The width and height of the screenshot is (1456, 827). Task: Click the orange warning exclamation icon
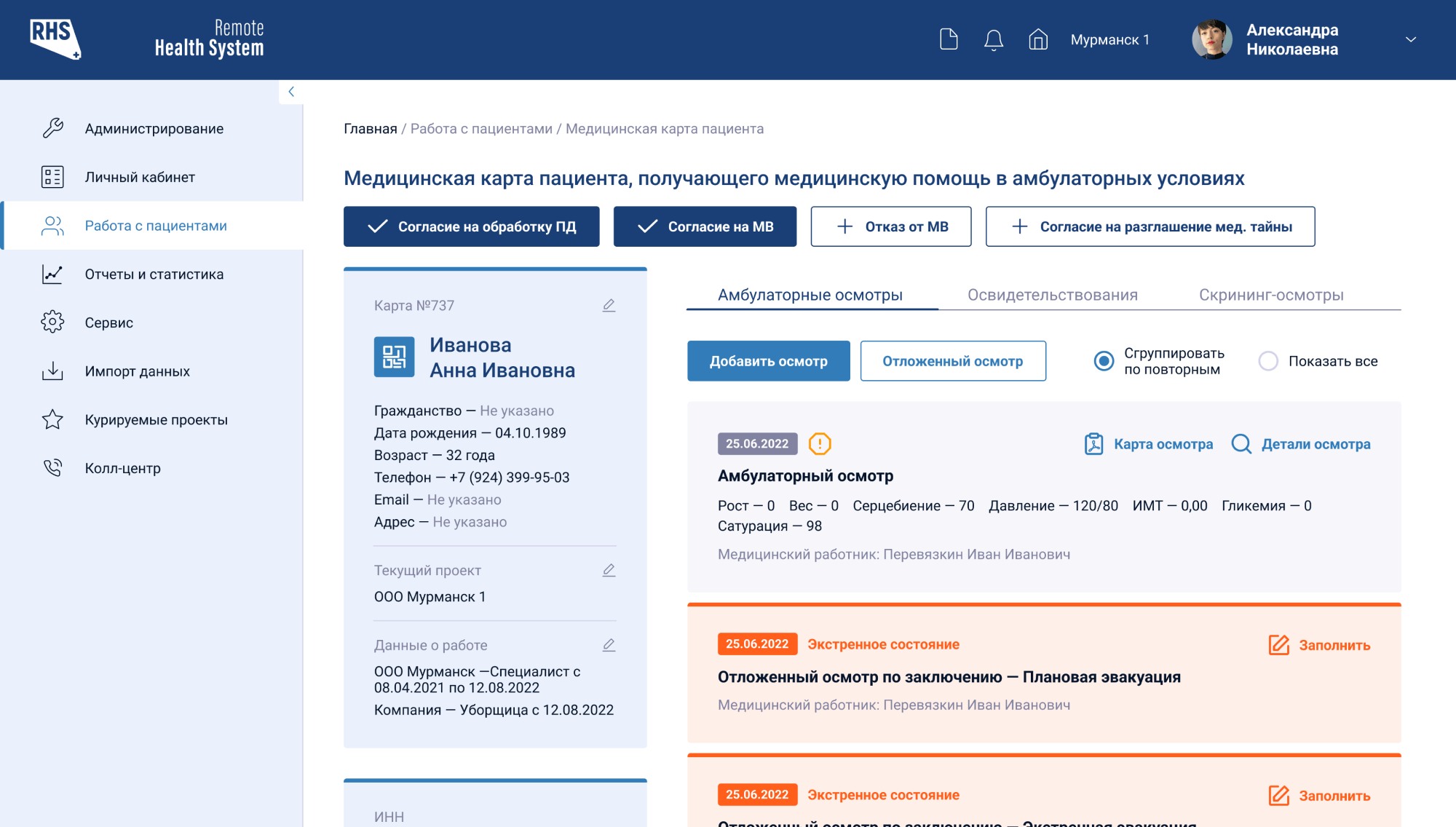(x=820, y=444)
